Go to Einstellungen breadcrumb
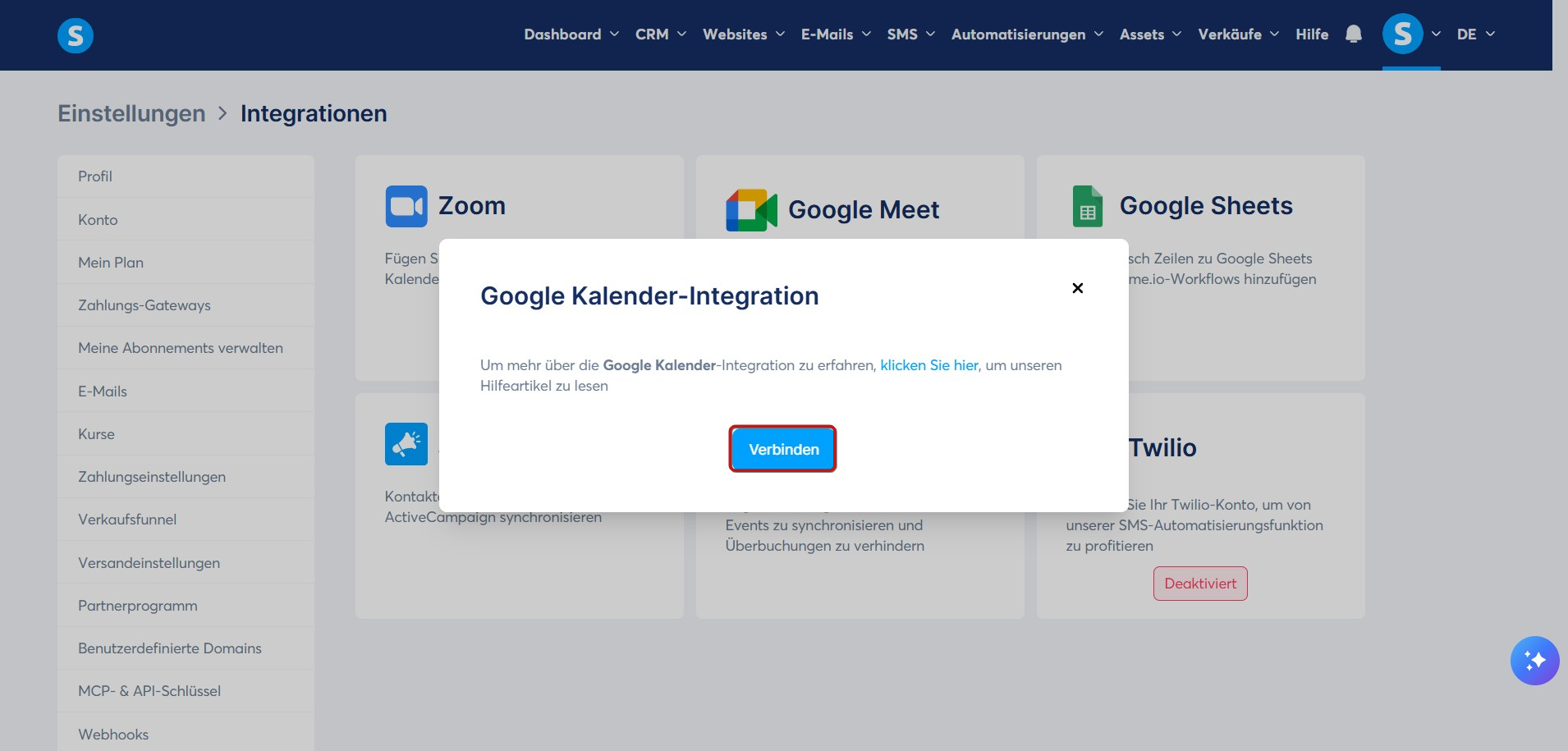Screen dimensions: 1568x751 (131, 113)
